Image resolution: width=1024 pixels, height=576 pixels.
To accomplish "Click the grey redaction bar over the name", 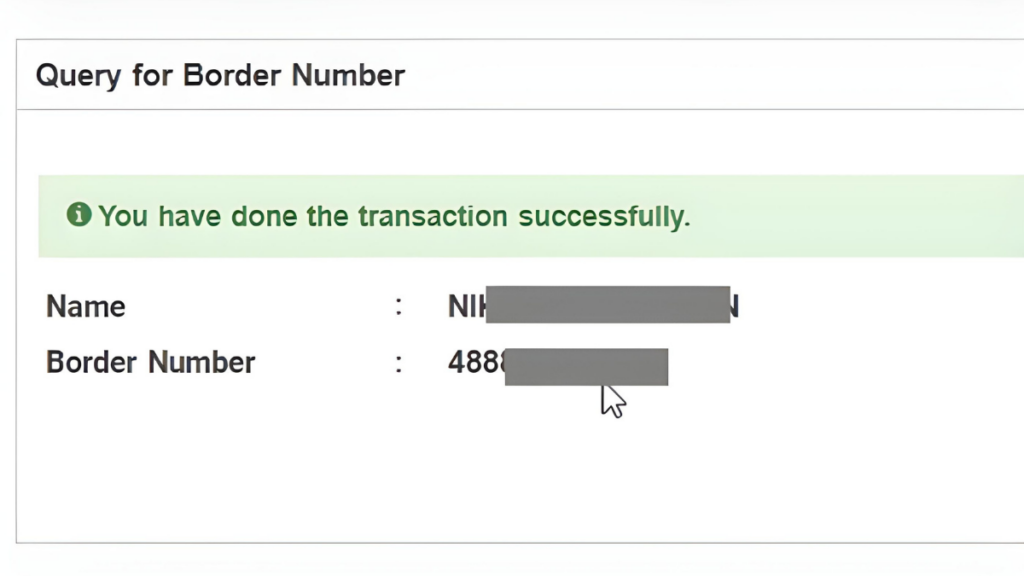I will (608, 306).
